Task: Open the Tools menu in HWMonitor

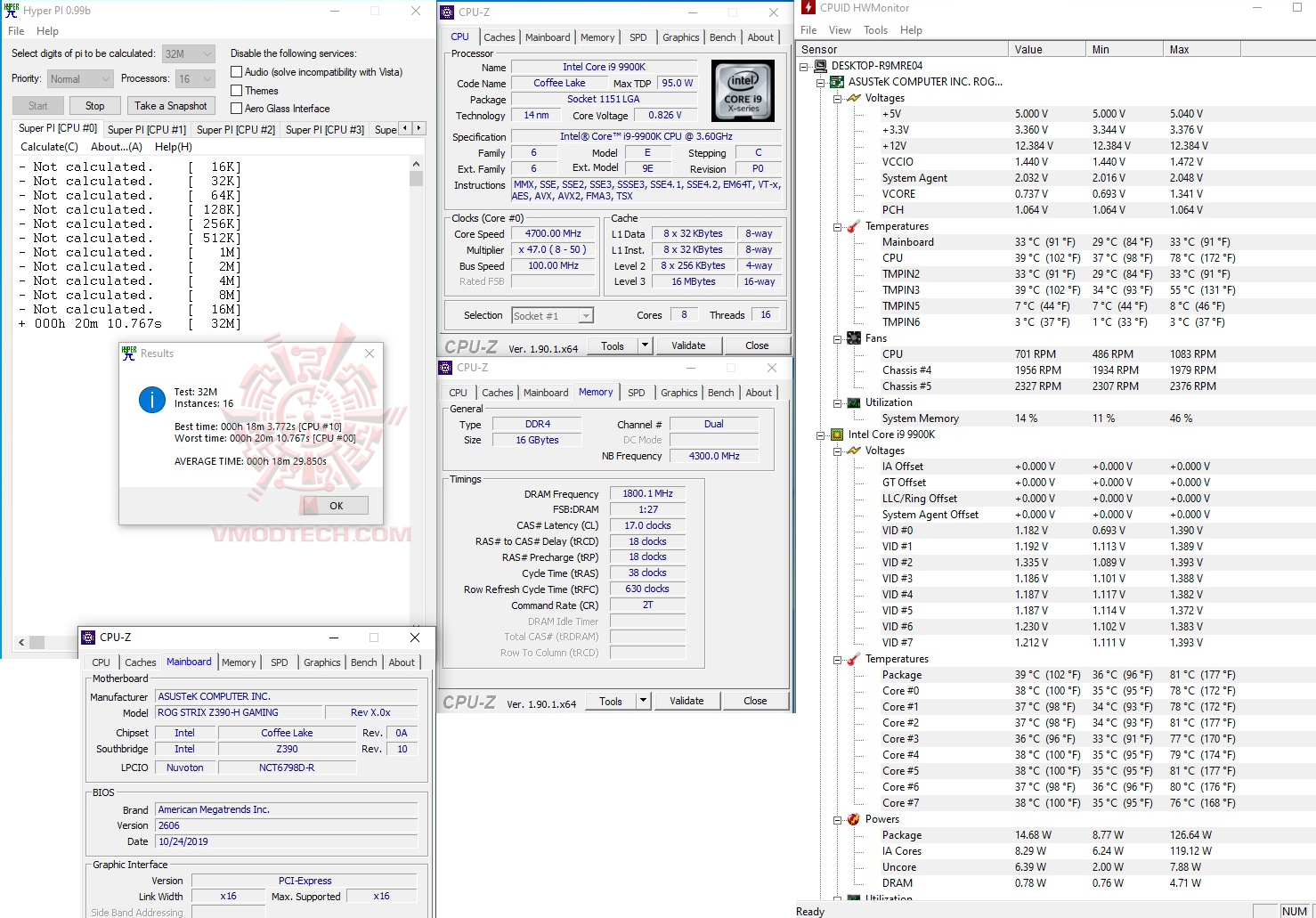Action: pyautogui.click(x=875, y=30)
